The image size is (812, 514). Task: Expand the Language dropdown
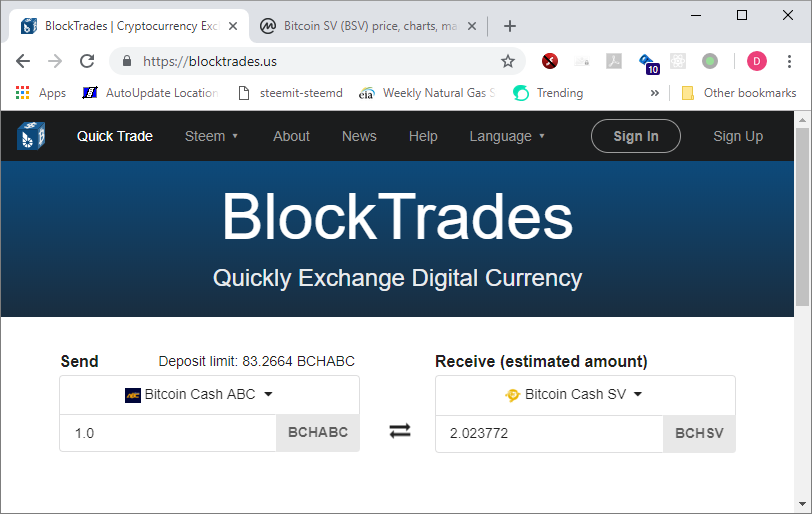click(507, 136)
